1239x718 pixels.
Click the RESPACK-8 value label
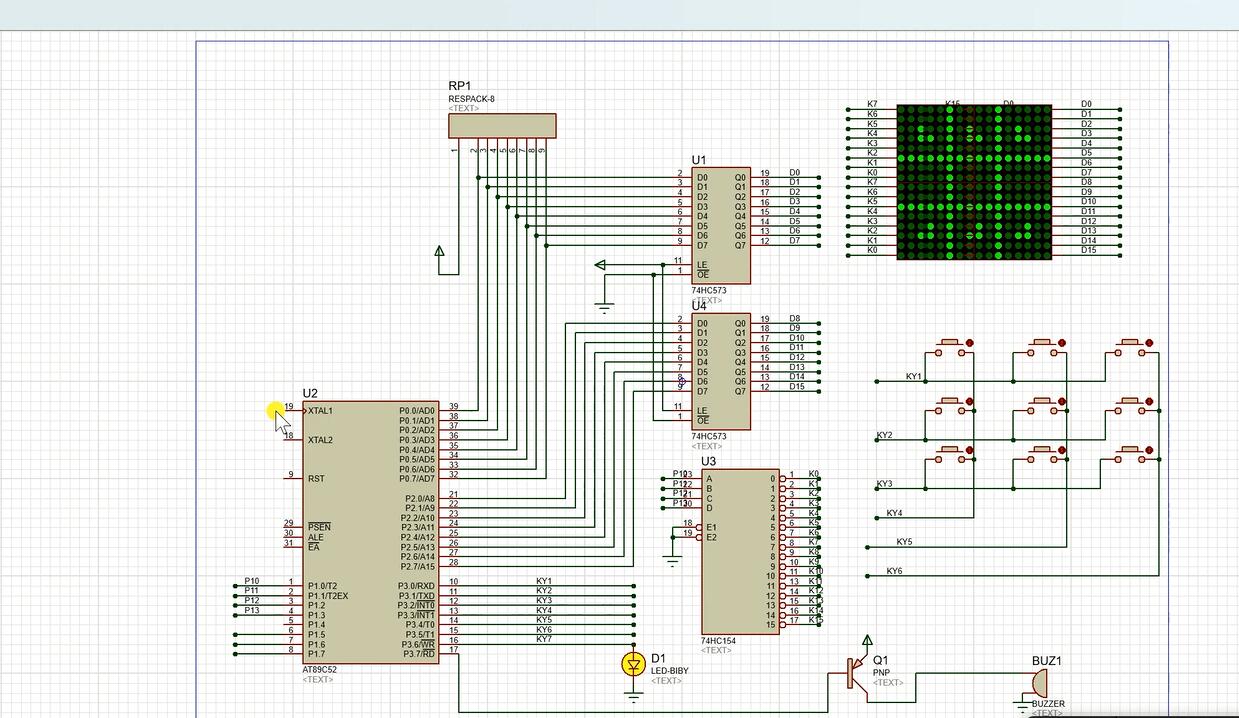click(471, 99)
